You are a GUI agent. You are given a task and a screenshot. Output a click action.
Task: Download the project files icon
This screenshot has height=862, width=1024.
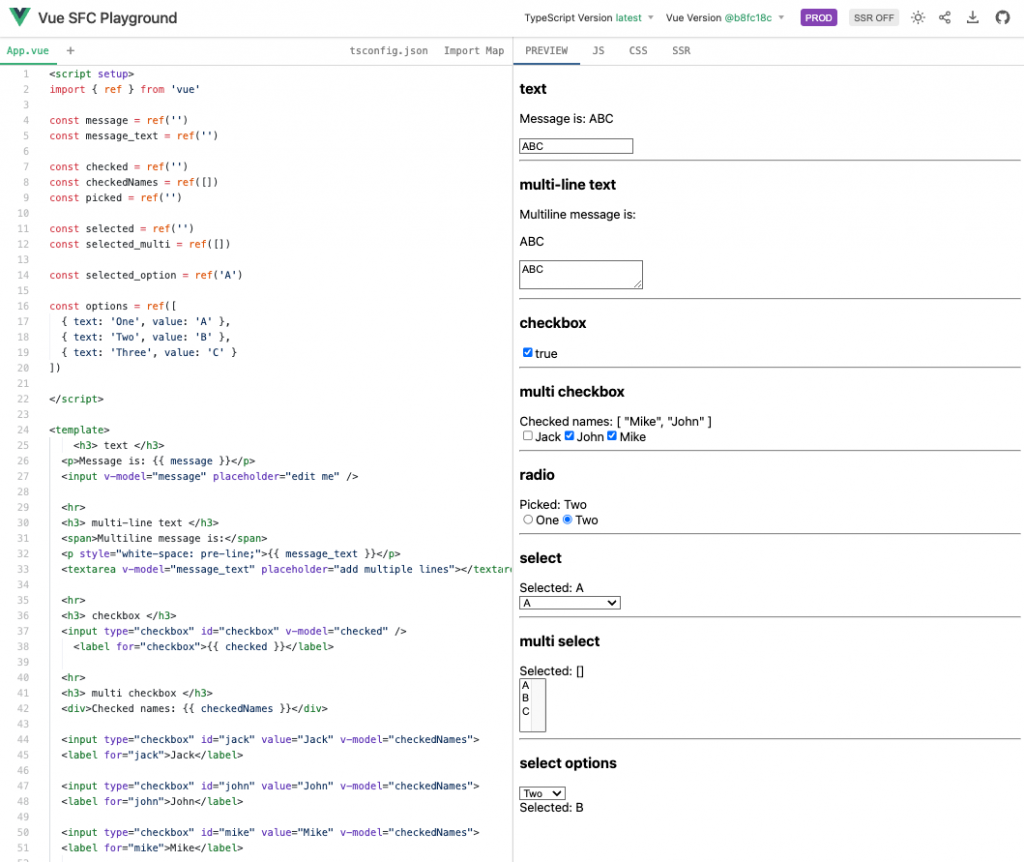pyautogui.click(x=972, y=18)
